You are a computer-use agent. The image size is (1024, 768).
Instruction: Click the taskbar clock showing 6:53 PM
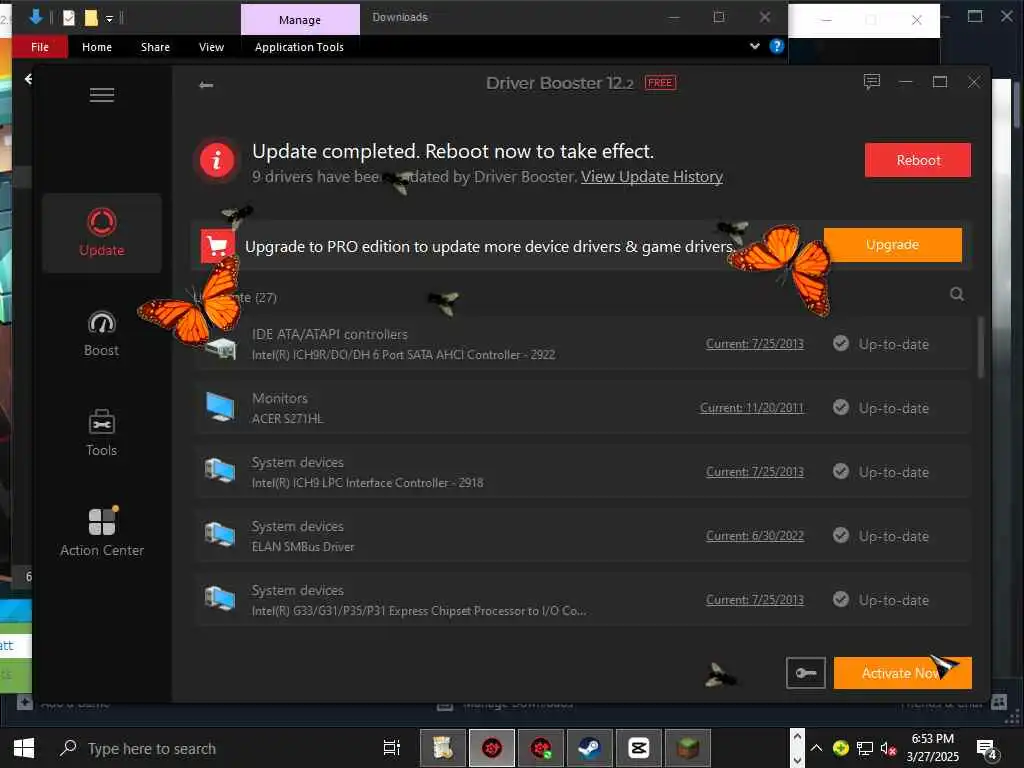[933, 748]
